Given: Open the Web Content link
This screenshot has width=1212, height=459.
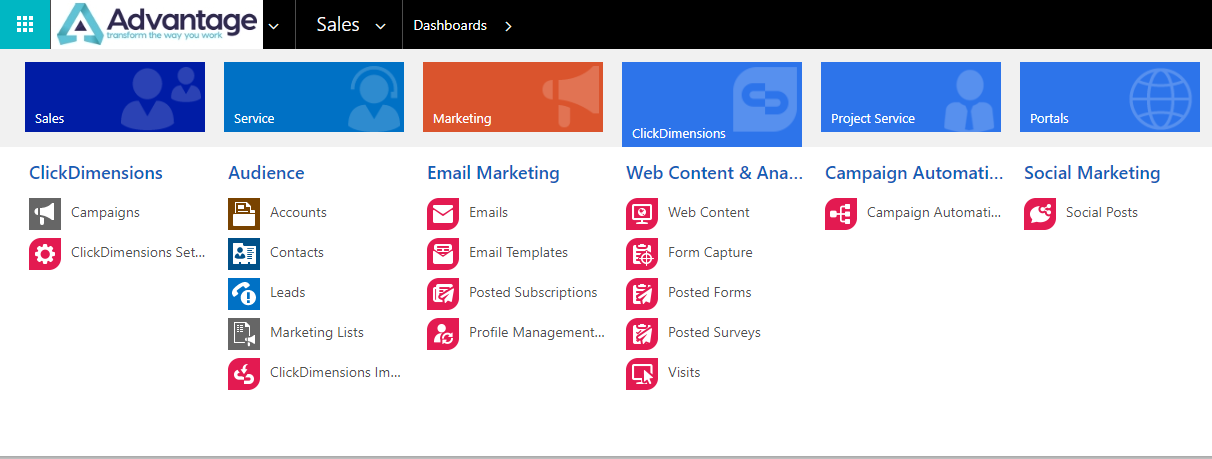Looking at the screenshot, I should (x=709, y=212).
